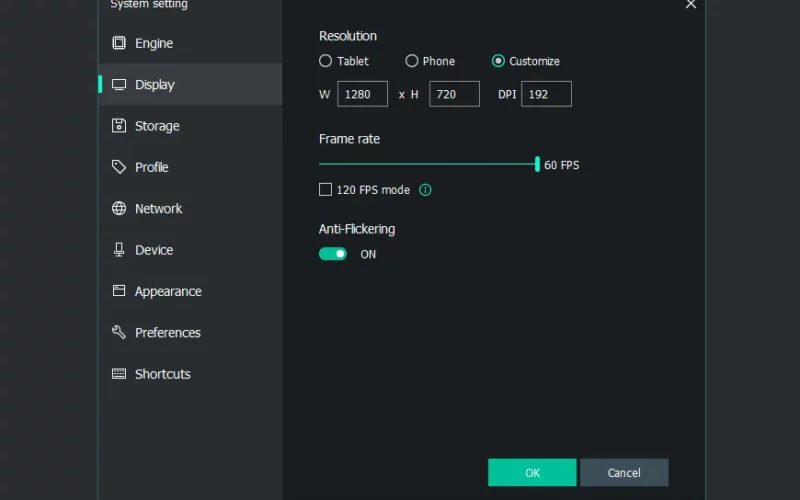
Task: Turn off the Anti-Flickering toggle
Action: click(x=333, y=254)
